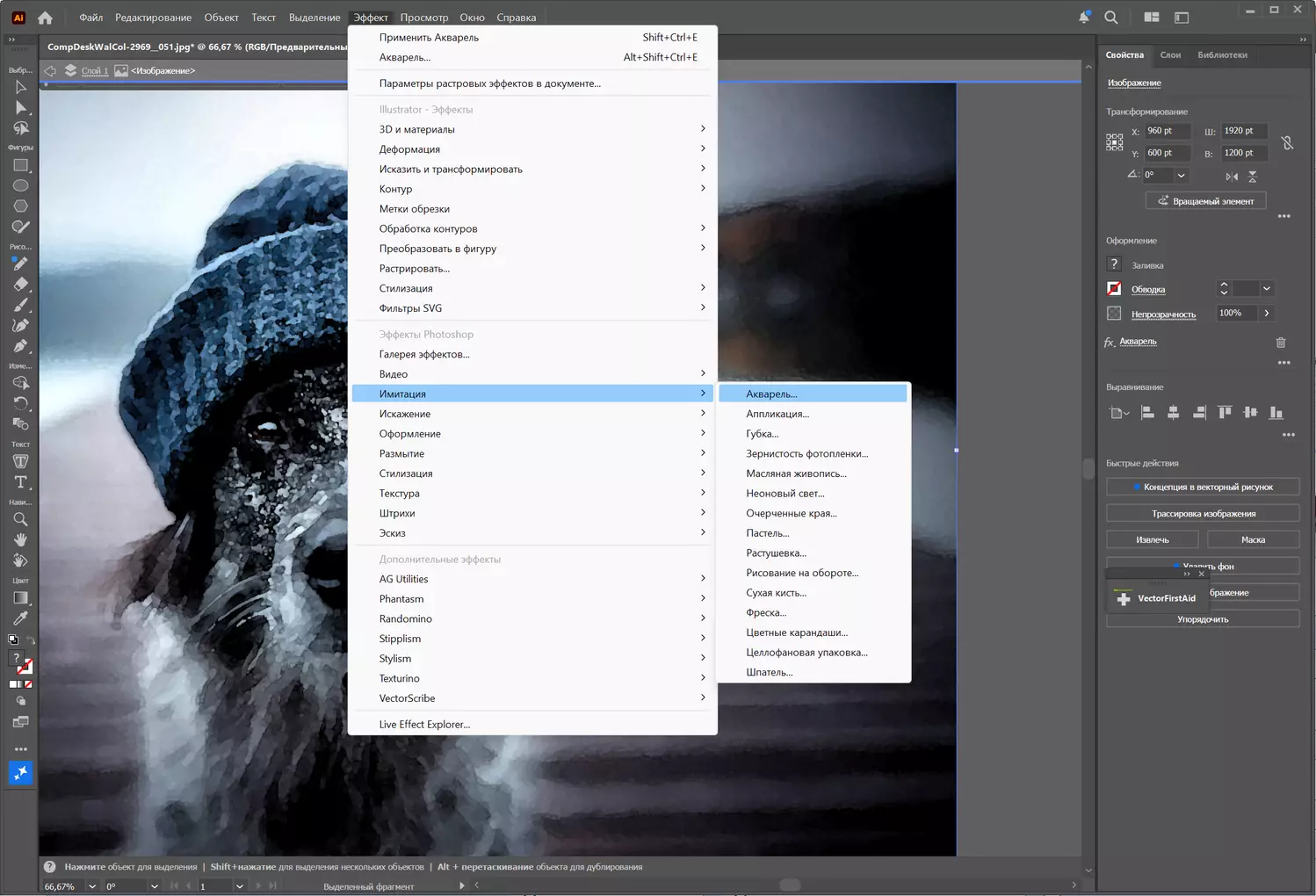
Task: Open the zoom level dropdown 66,67%
Action: 91,886
